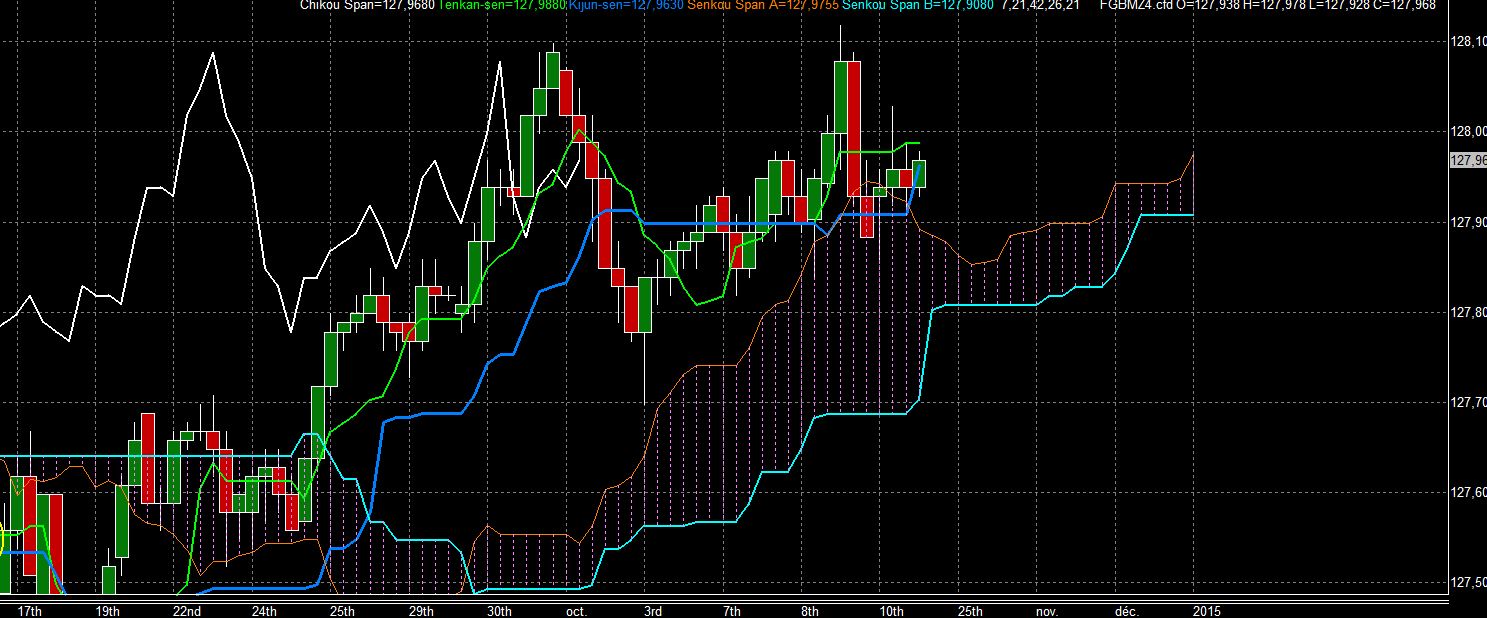Click the current price tag 127,96
The width and height of the screenshot is (1487, 618).
pyautogui.click(x=1467, y=160)
